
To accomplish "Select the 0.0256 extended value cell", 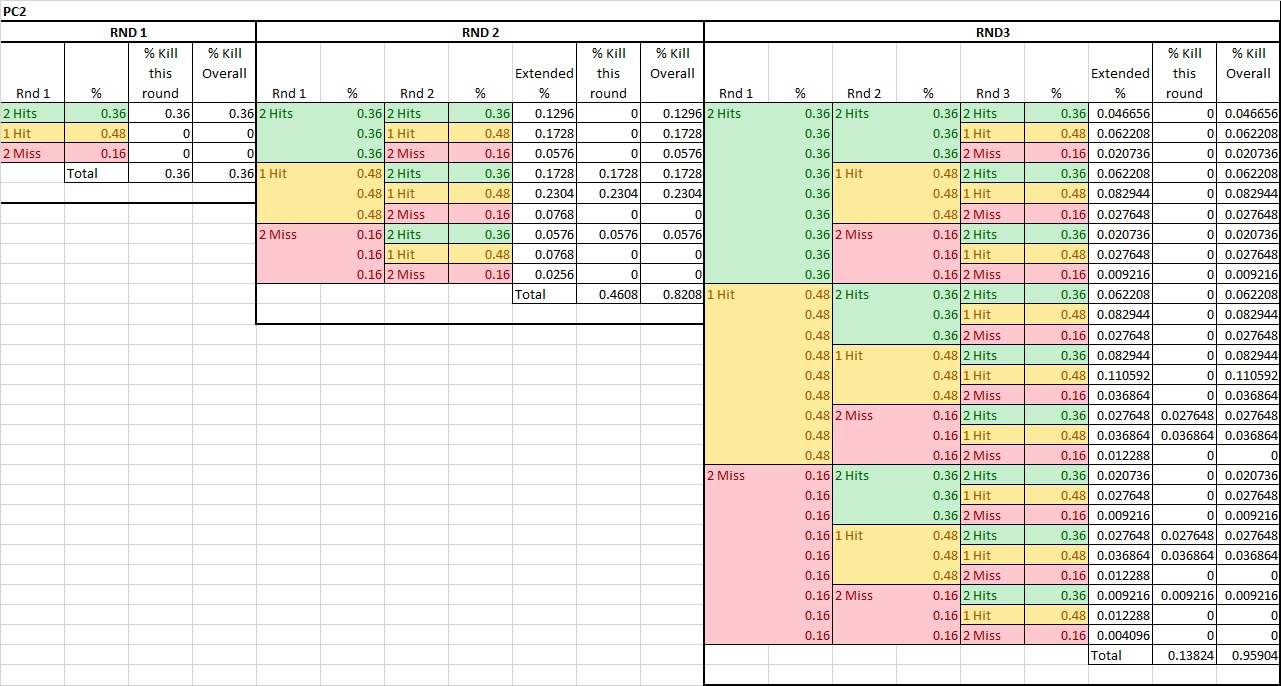I will click(x=544, y=275).
